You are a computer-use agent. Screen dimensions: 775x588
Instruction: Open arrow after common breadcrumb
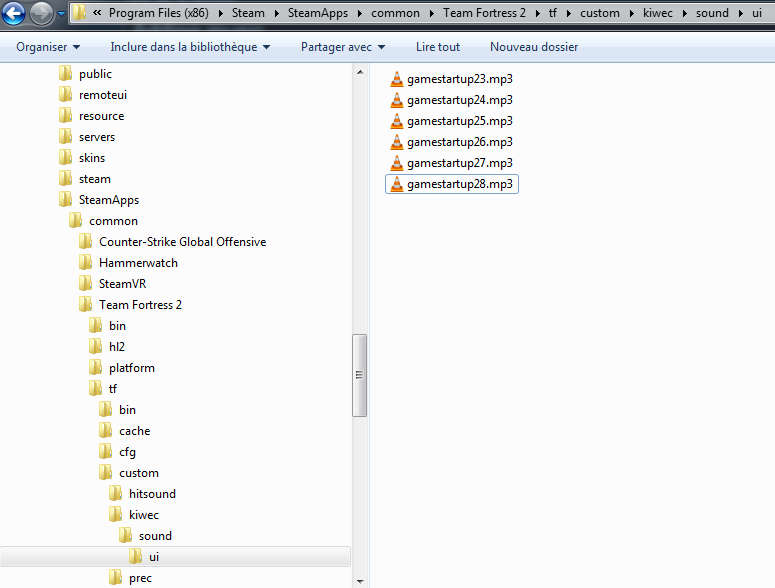tap(431, 13)
